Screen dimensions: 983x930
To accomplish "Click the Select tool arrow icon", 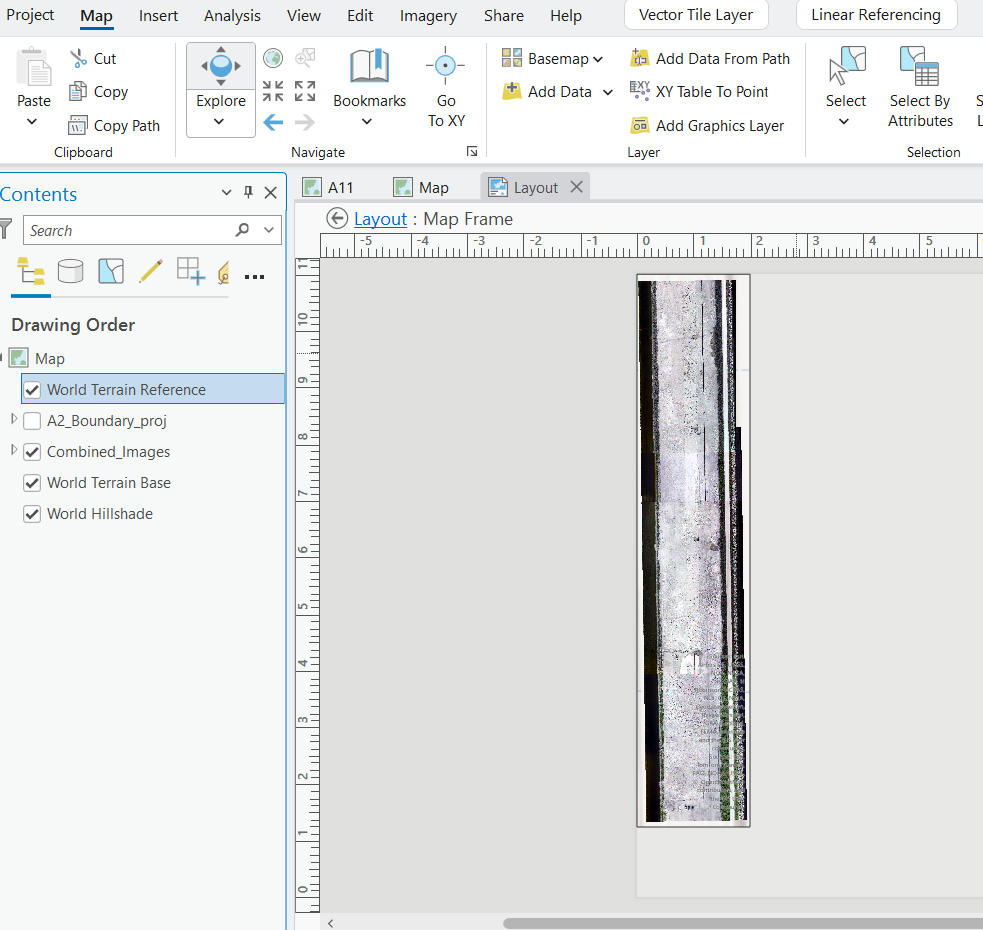I will point(846,65).
